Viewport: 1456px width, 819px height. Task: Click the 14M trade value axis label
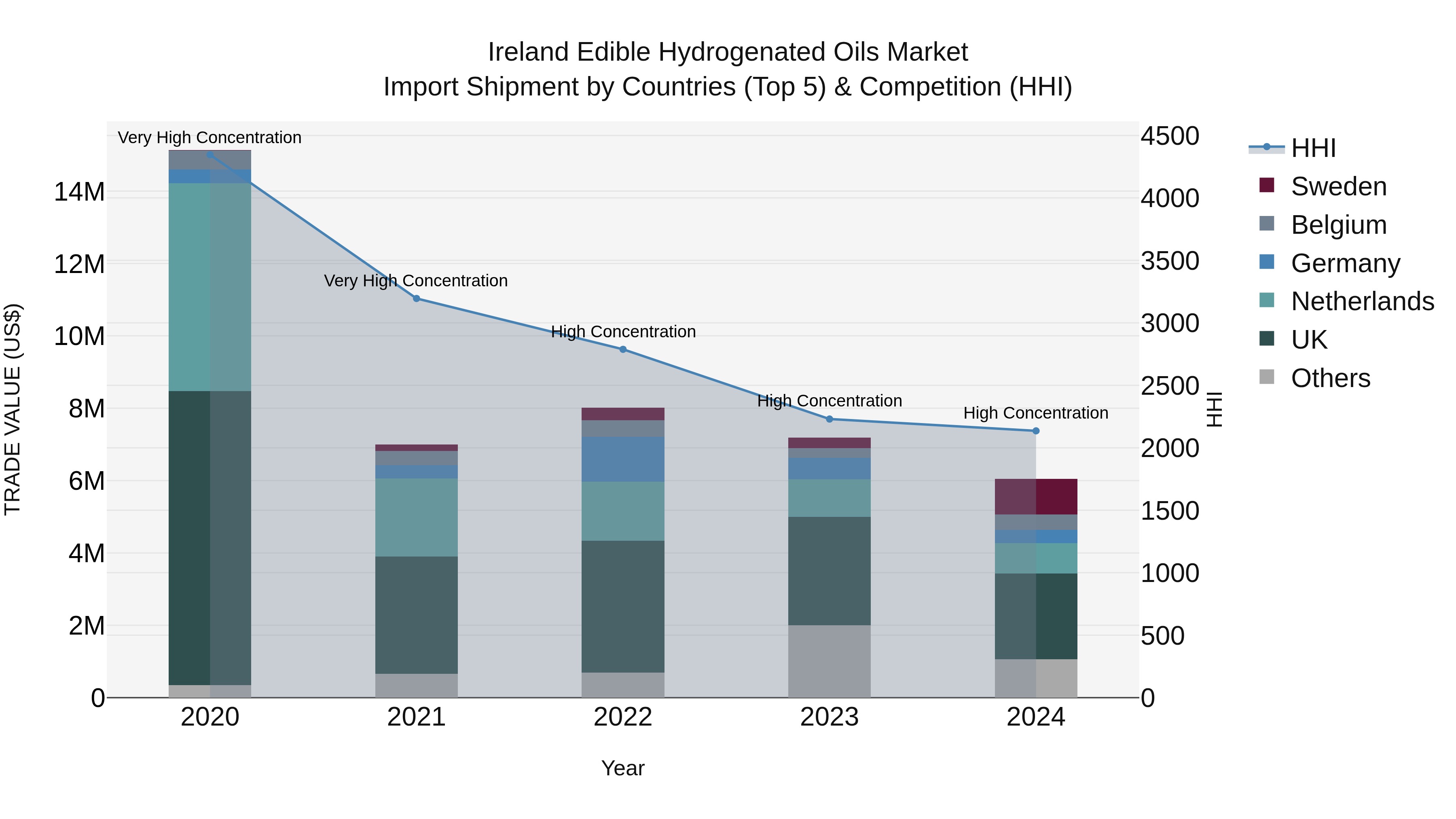79,192
